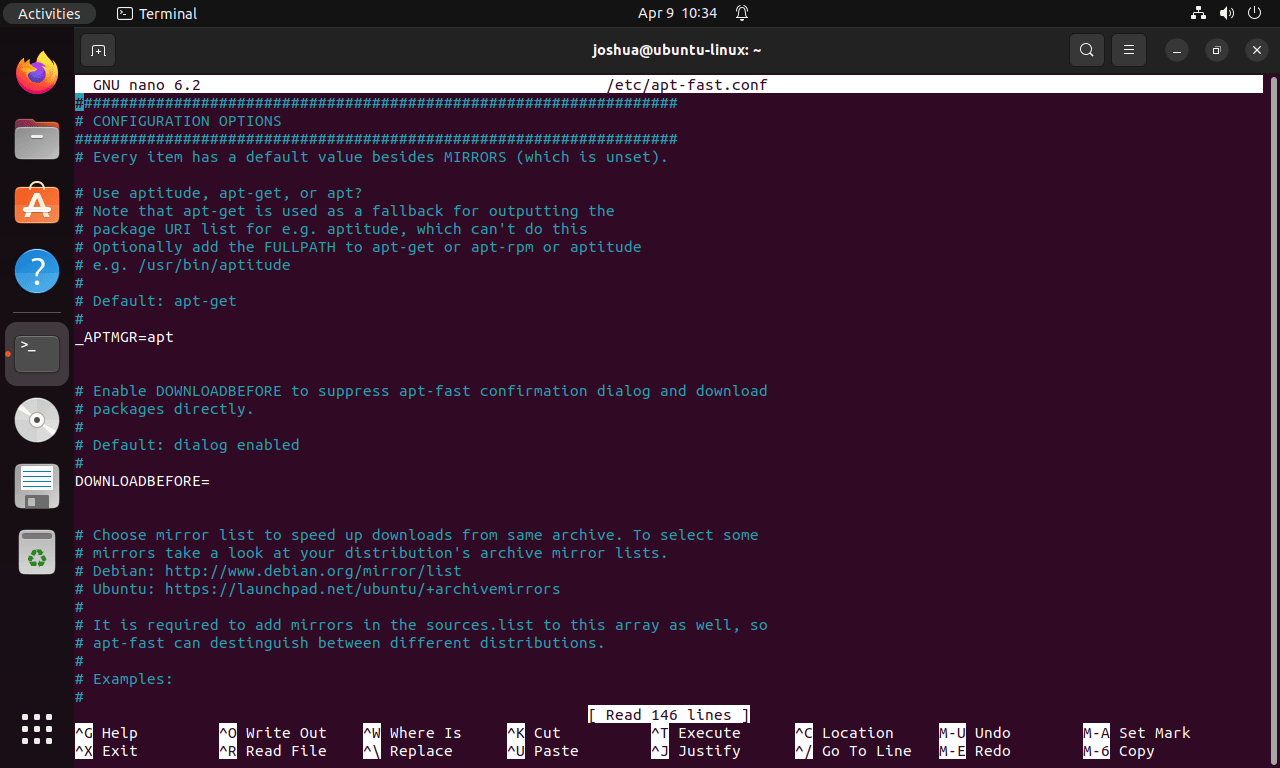Screen dimensions: 1280x768
Task: Launch Ubuntu Software from the dock
Action: click(37, 203)
